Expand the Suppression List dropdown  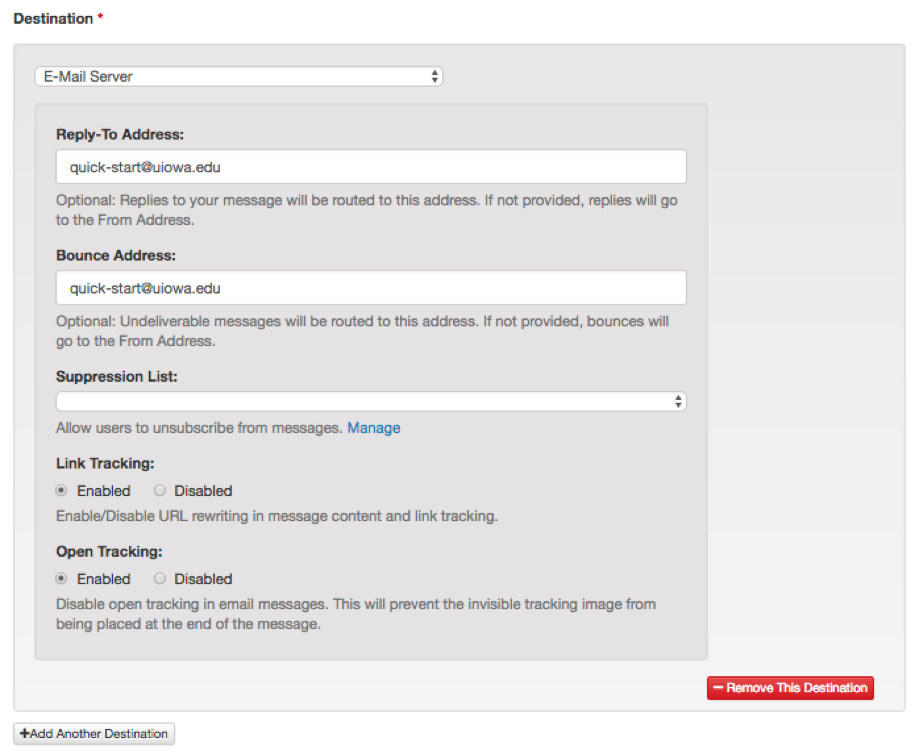pos(371,401)
